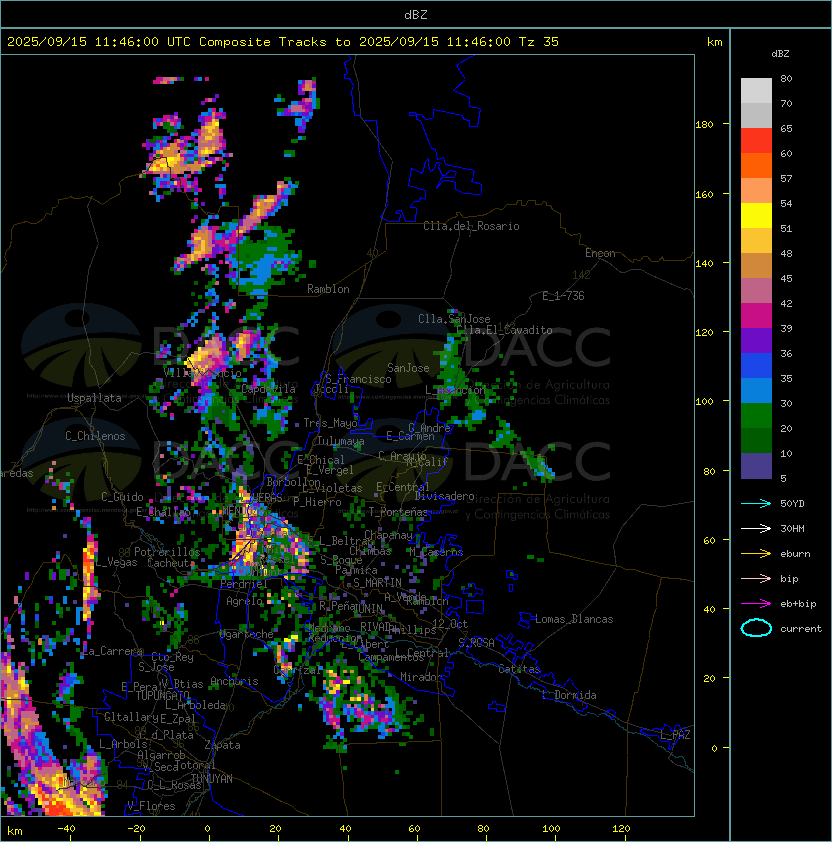
Task: Click the 'V_Flores' map label
Action: click(x=151, y=806)
